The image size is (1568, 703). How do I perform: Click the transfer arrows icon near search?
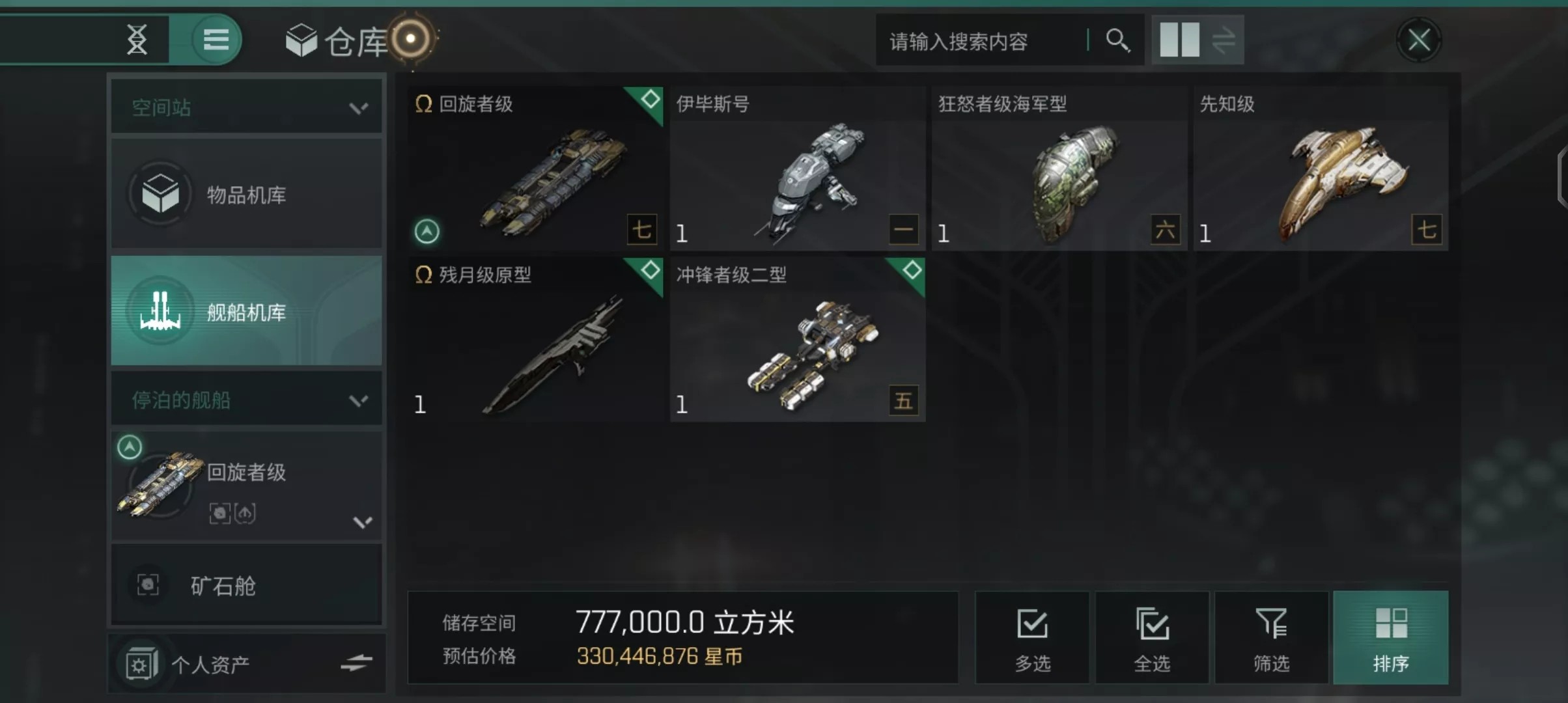(x=1224, y=40)
